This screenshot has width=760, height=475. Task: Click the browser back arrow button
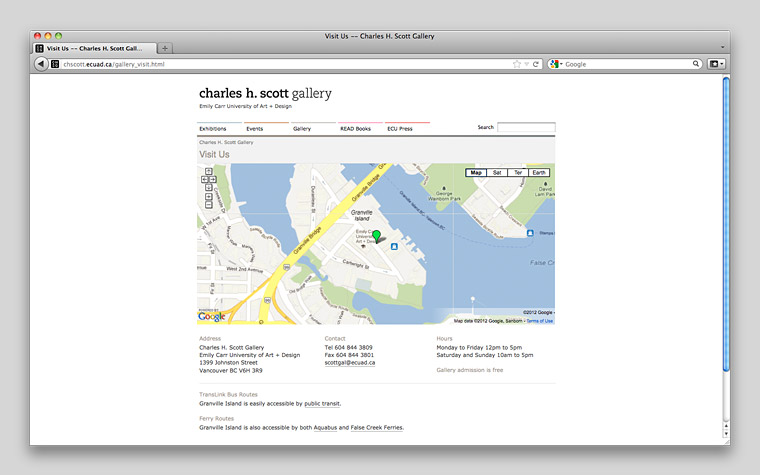pos(41,64)
